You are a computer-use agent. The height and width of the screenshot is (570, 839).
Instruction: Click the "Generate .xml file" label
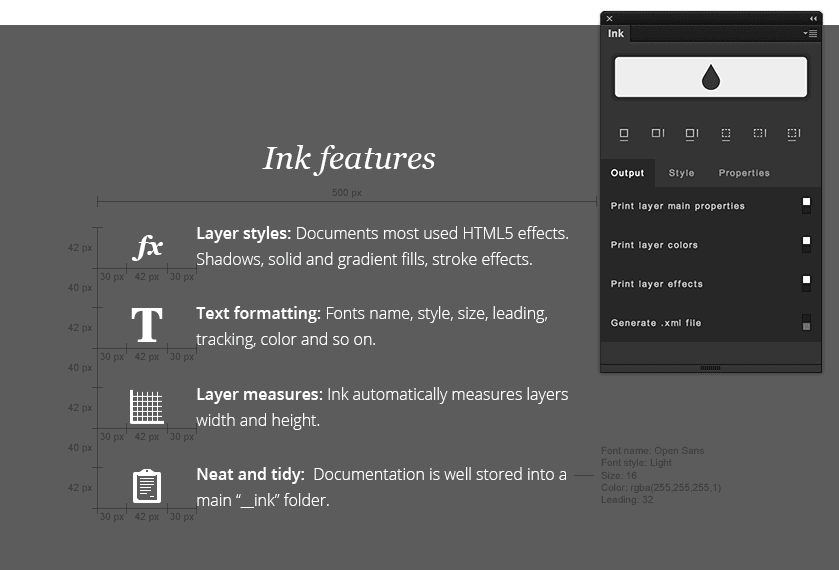click(x=655, y=323)
